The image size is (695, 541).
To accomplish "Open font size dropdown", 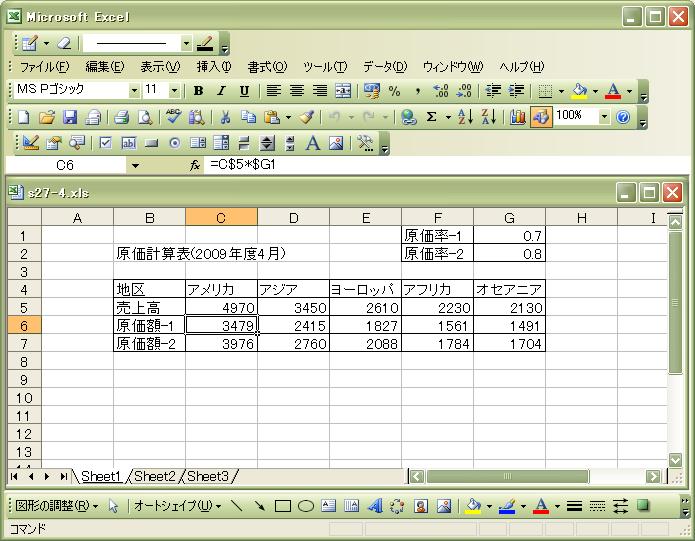I will click(174, 91).
